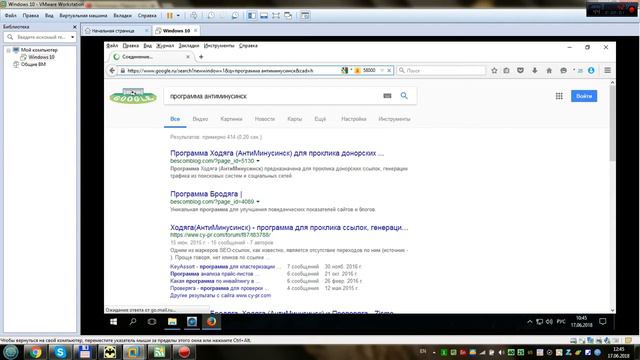
Task: Open the VMware Файл menu
Action: 11,16
